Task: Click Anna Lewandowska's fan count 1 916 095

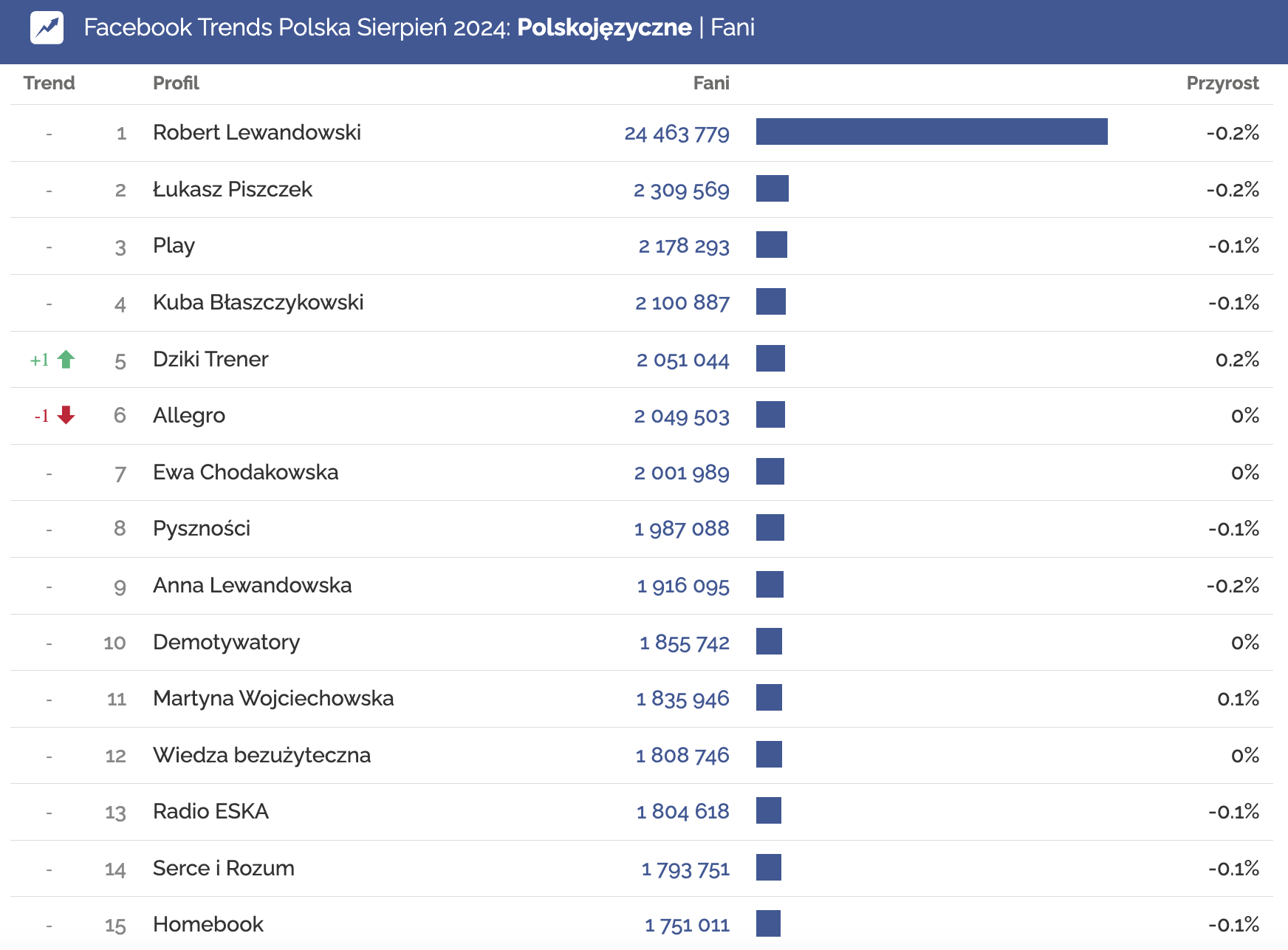Action: (683, 586)
